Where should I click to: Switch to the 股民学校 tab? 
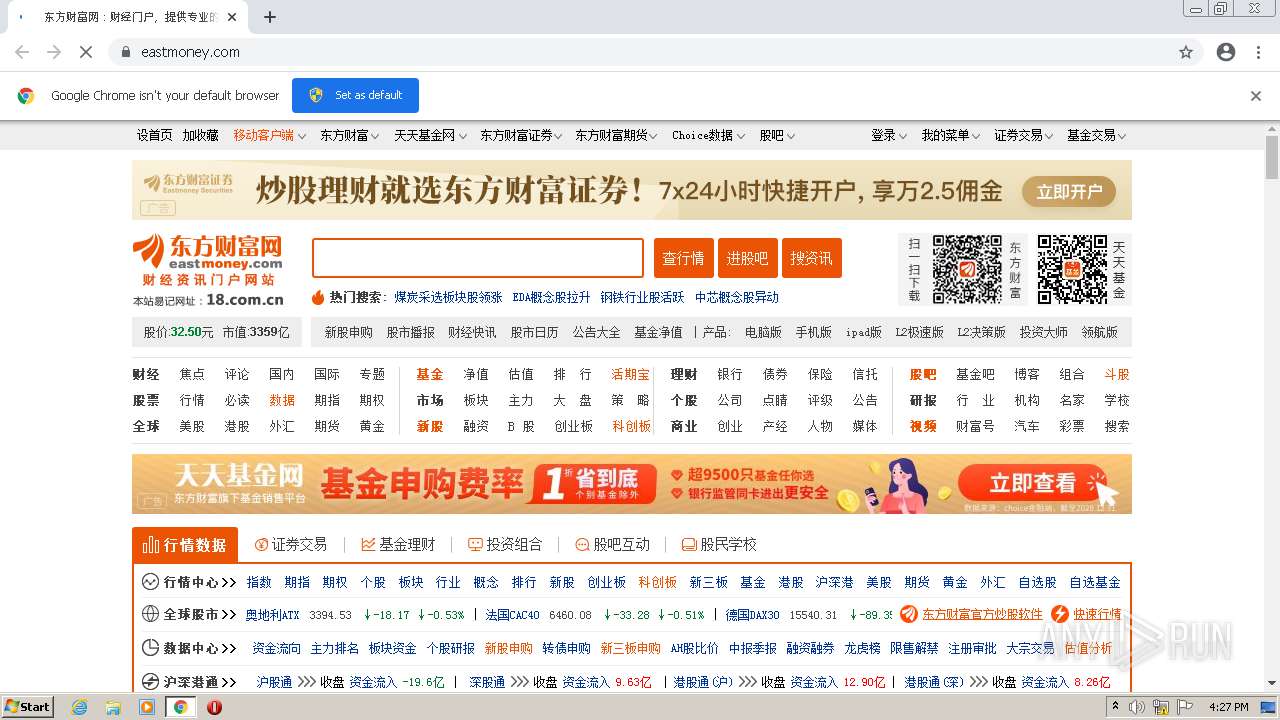(719, 545)
